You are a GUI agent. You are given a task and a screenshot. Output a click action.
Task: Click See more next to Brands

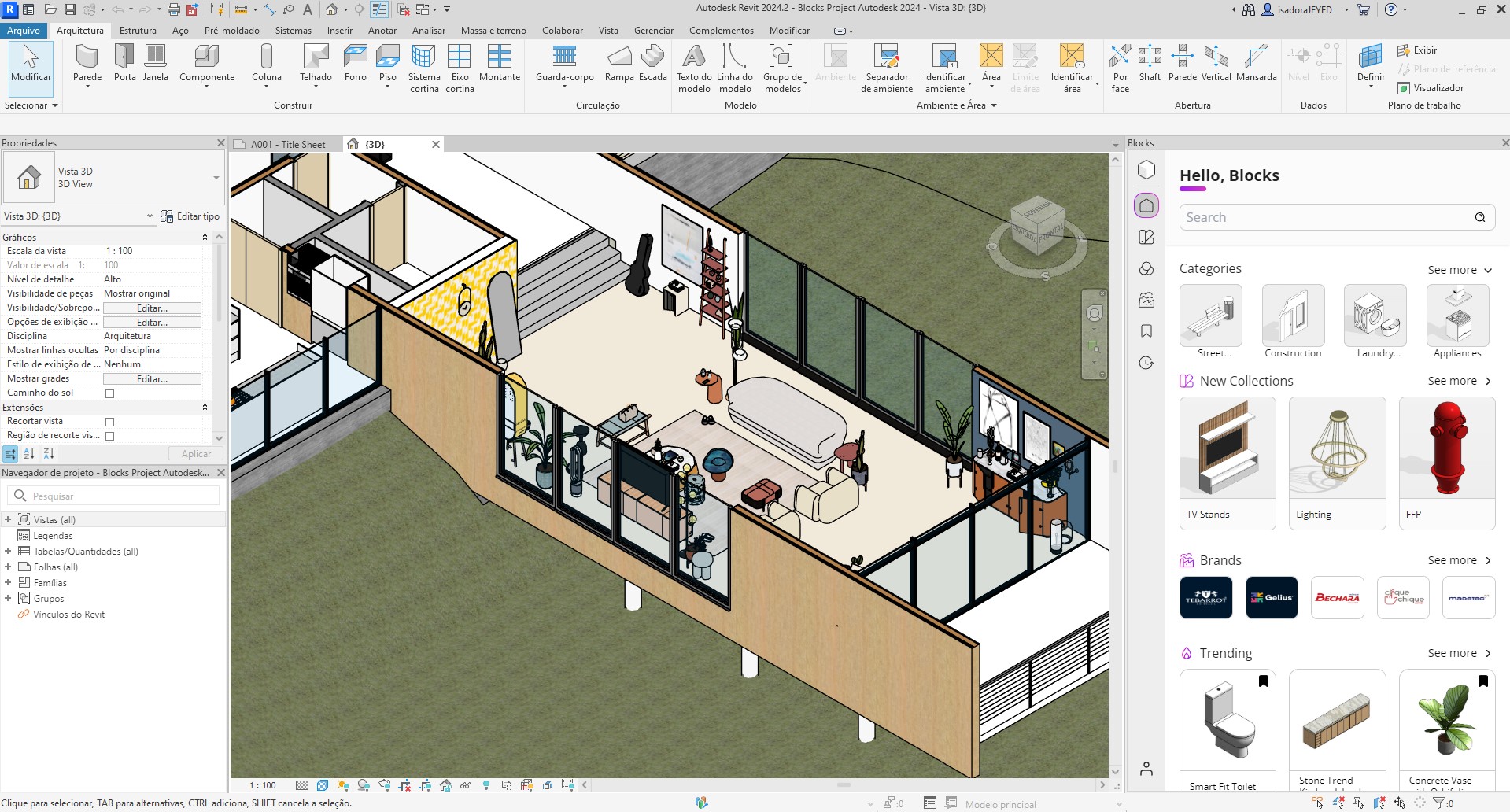coord(1460,560)
